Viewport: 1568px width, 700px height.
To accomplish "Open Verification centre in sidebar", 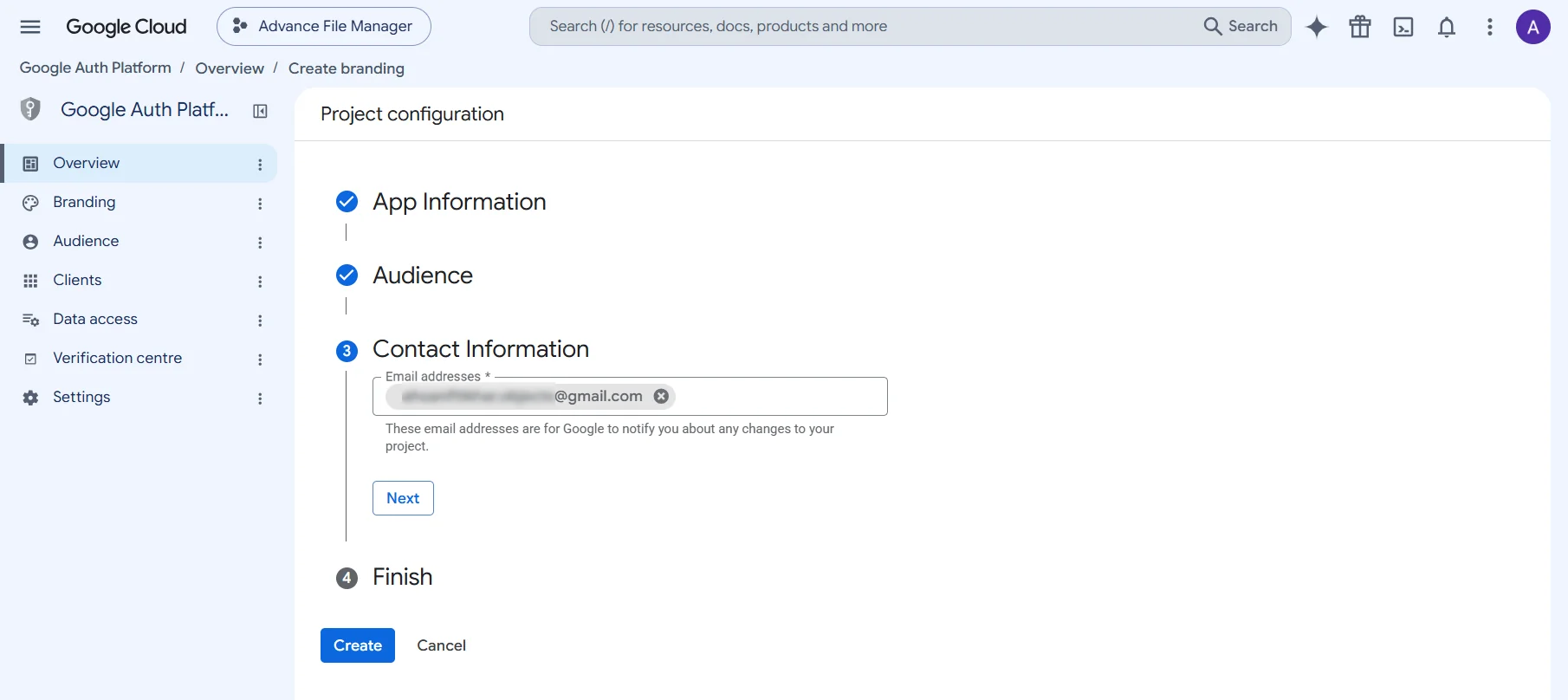I will (x=140, y=358).
